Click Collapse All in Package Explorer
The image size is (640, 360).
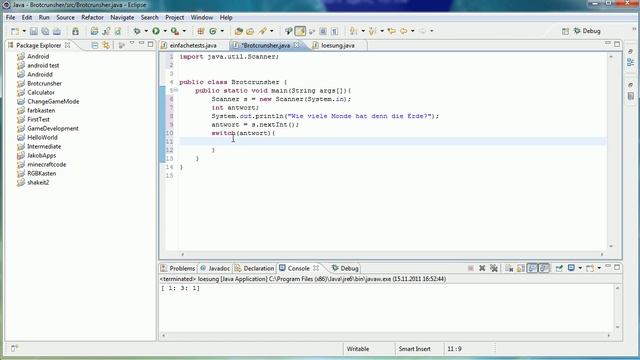[x=95, y=45]
